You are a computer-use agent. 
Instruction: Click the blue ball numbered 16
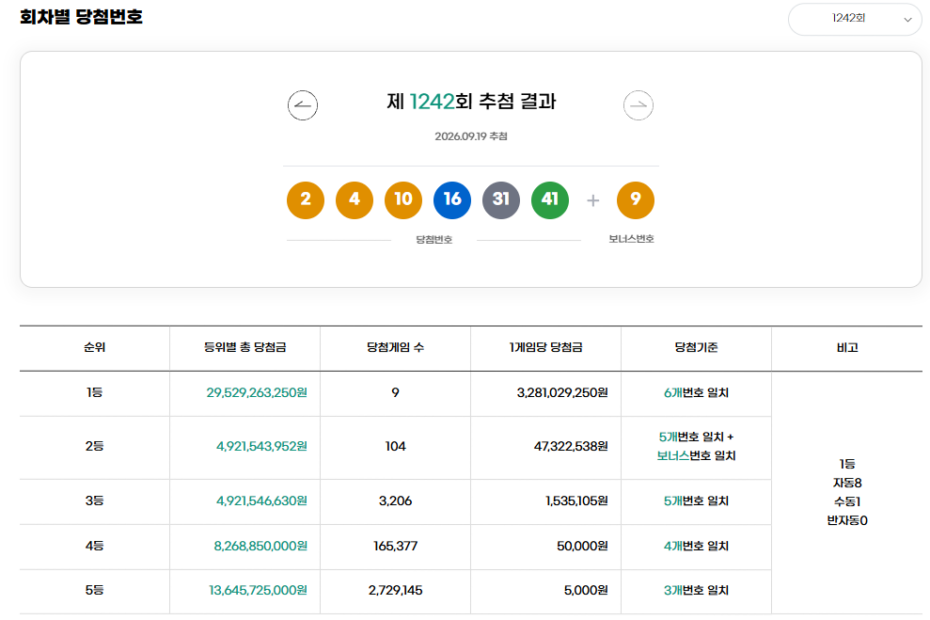coord(453,200)
